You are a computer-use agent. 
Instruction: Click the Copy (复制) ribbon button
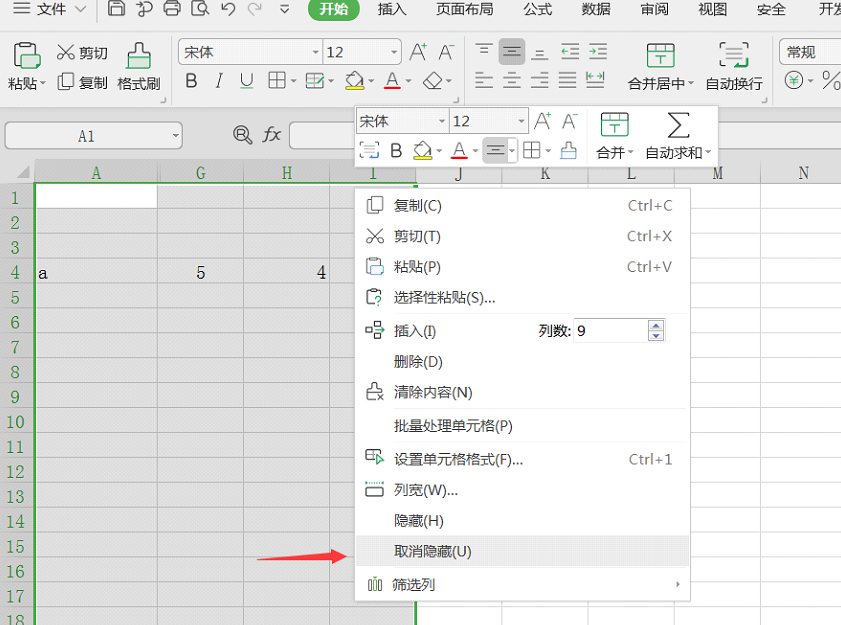(x=82, y=83)
